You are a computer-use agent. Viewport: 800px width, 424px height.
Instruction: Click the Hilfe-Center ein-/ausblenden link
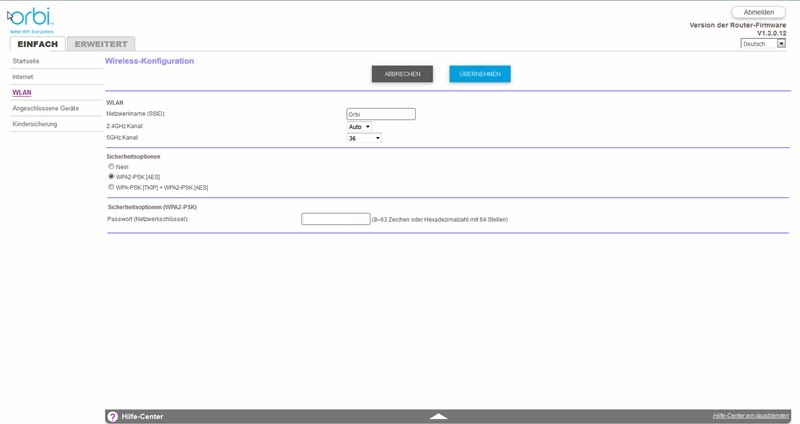751,416
